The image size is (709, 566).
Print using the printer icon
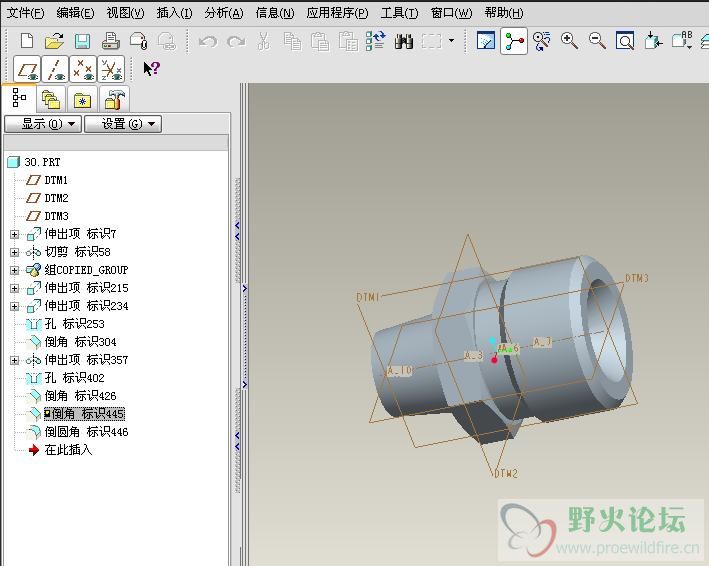point(111,41)
